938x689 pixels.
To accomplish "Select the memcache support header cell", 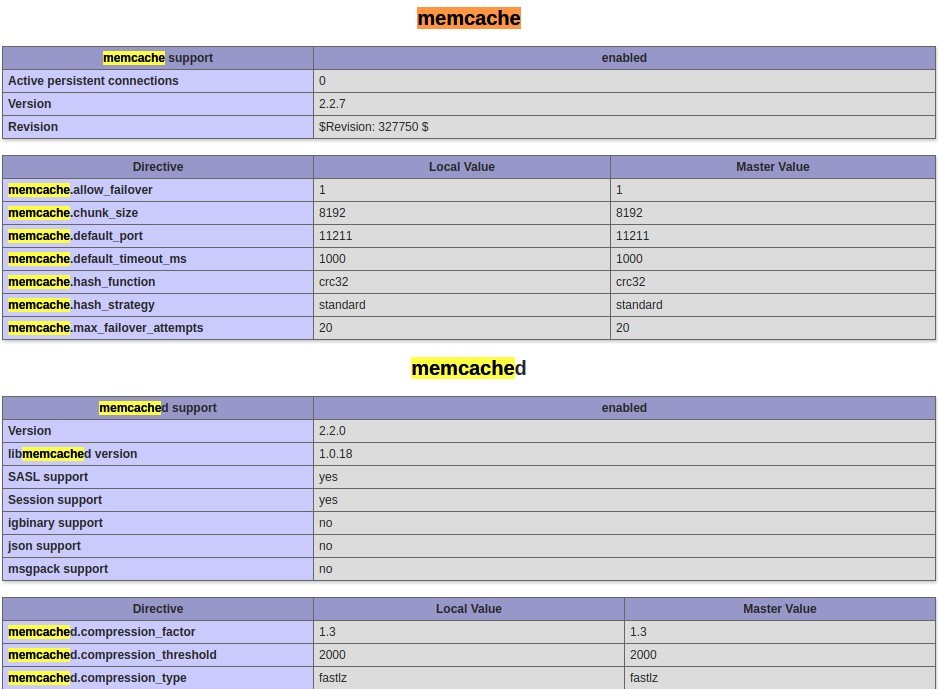I will pyautogui.click(x=158, y=58).
